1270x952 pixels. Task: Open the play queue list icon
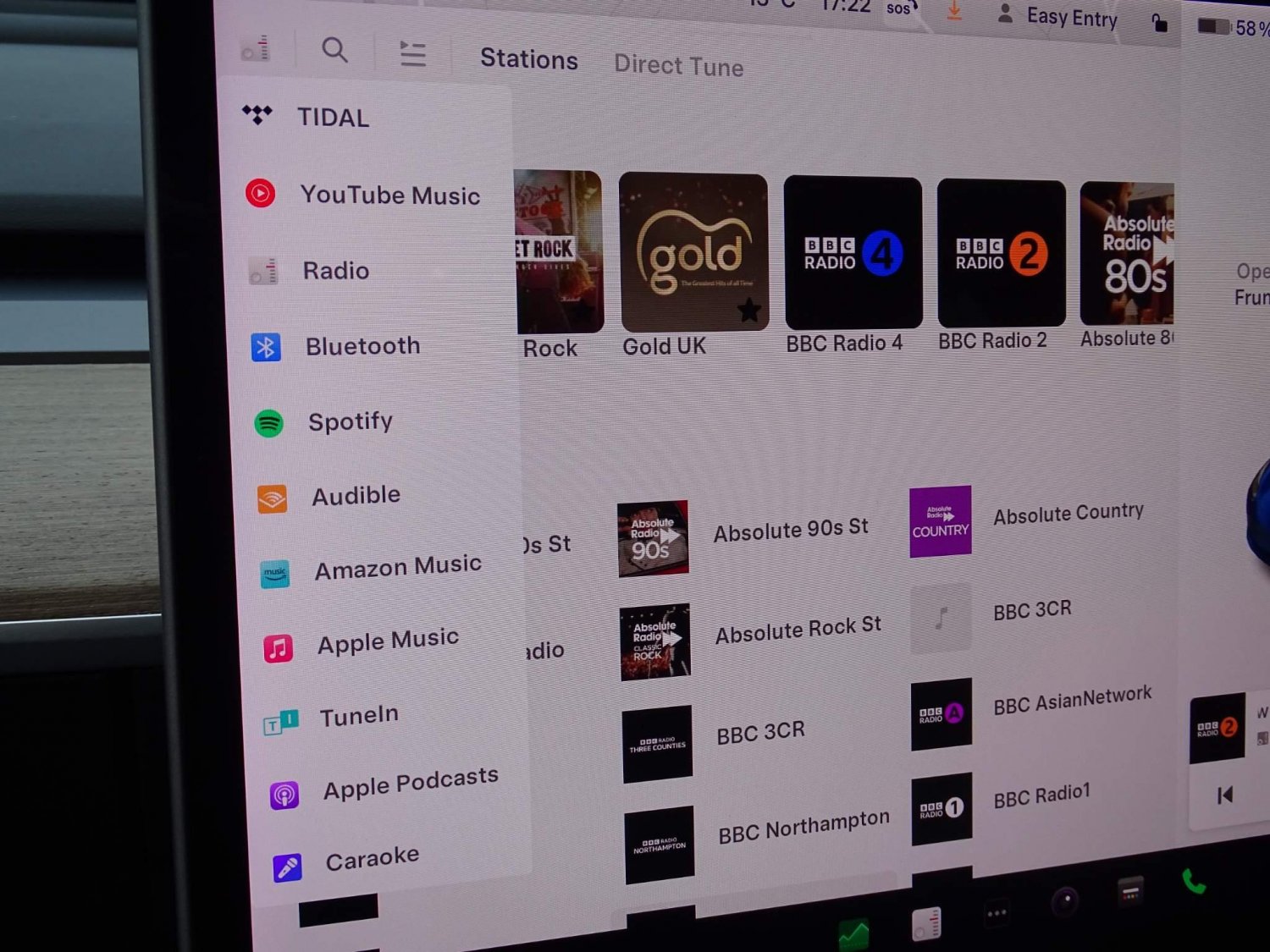[x=412, y=53]
